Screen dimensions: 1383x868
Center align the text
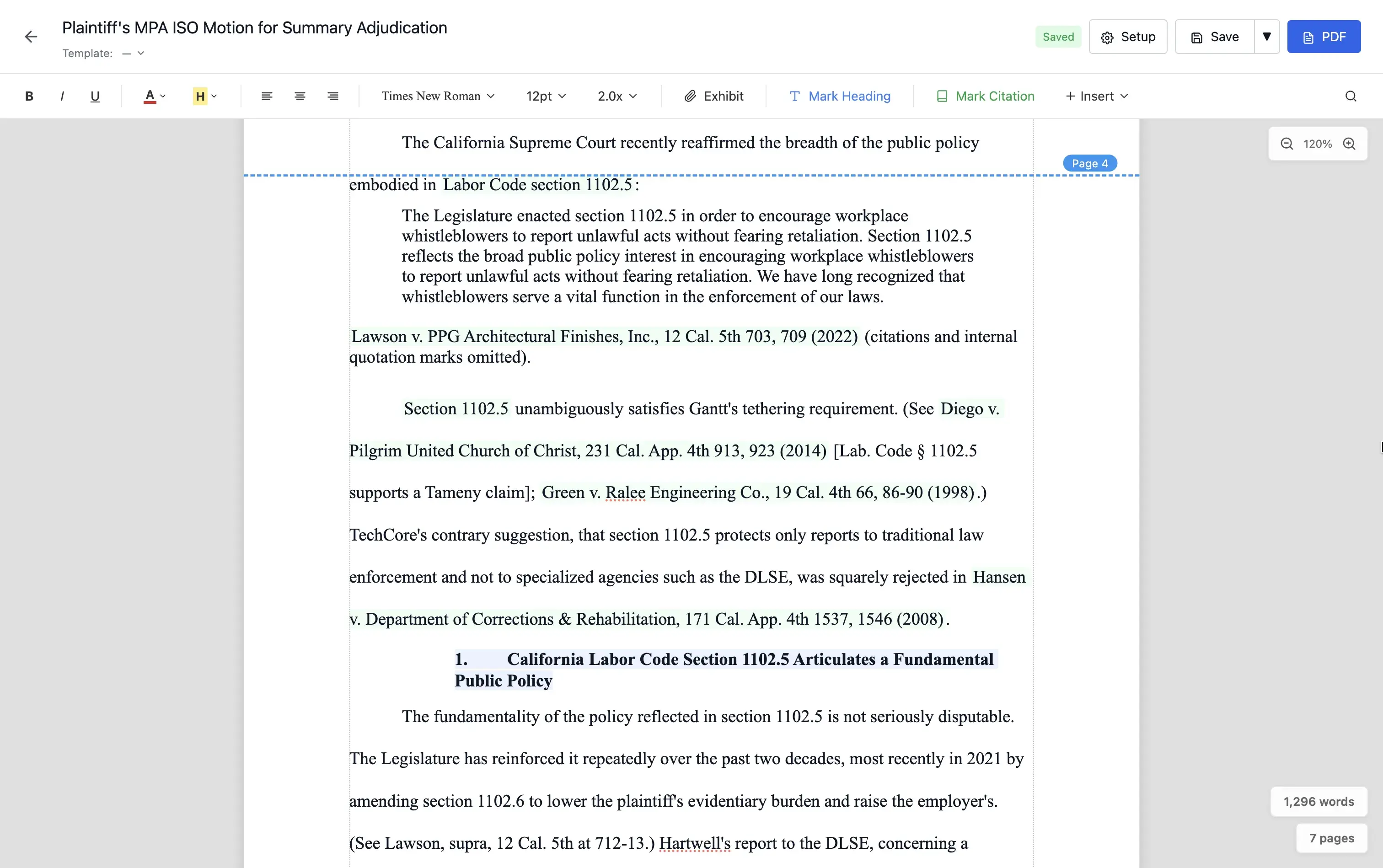click(300, 96)
